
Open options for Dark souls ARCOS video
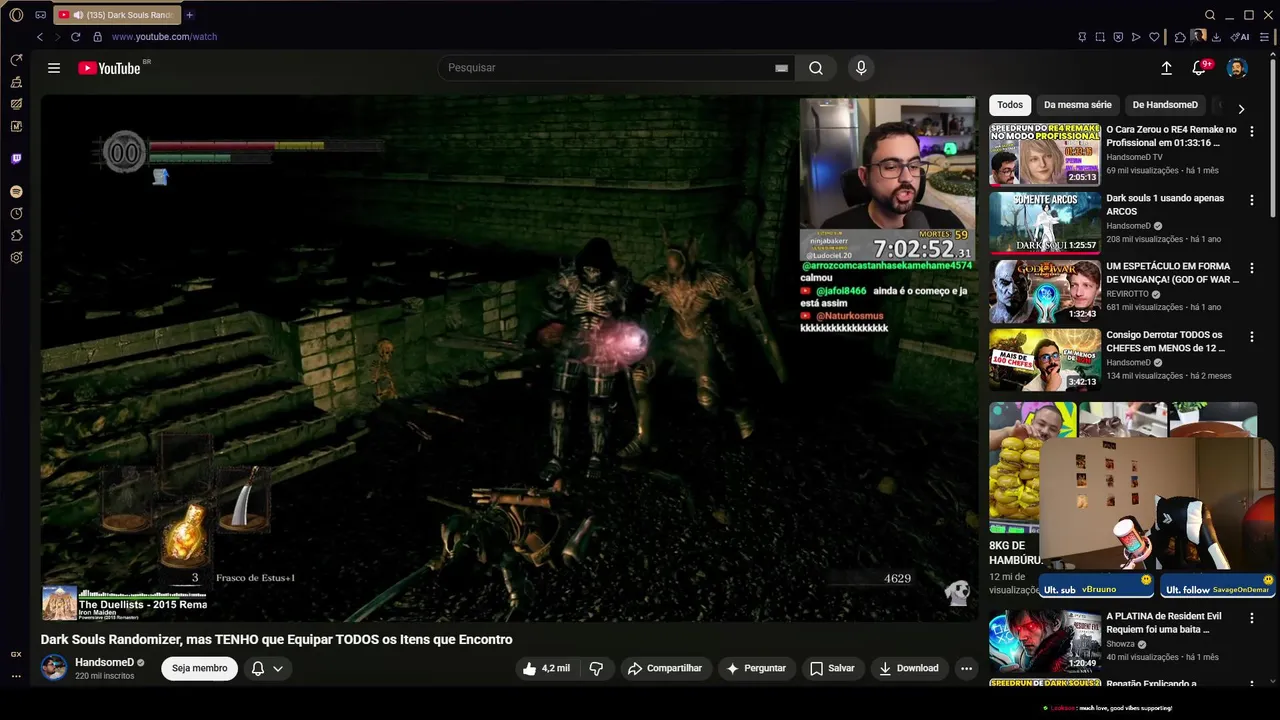(x=1252, y=200)
